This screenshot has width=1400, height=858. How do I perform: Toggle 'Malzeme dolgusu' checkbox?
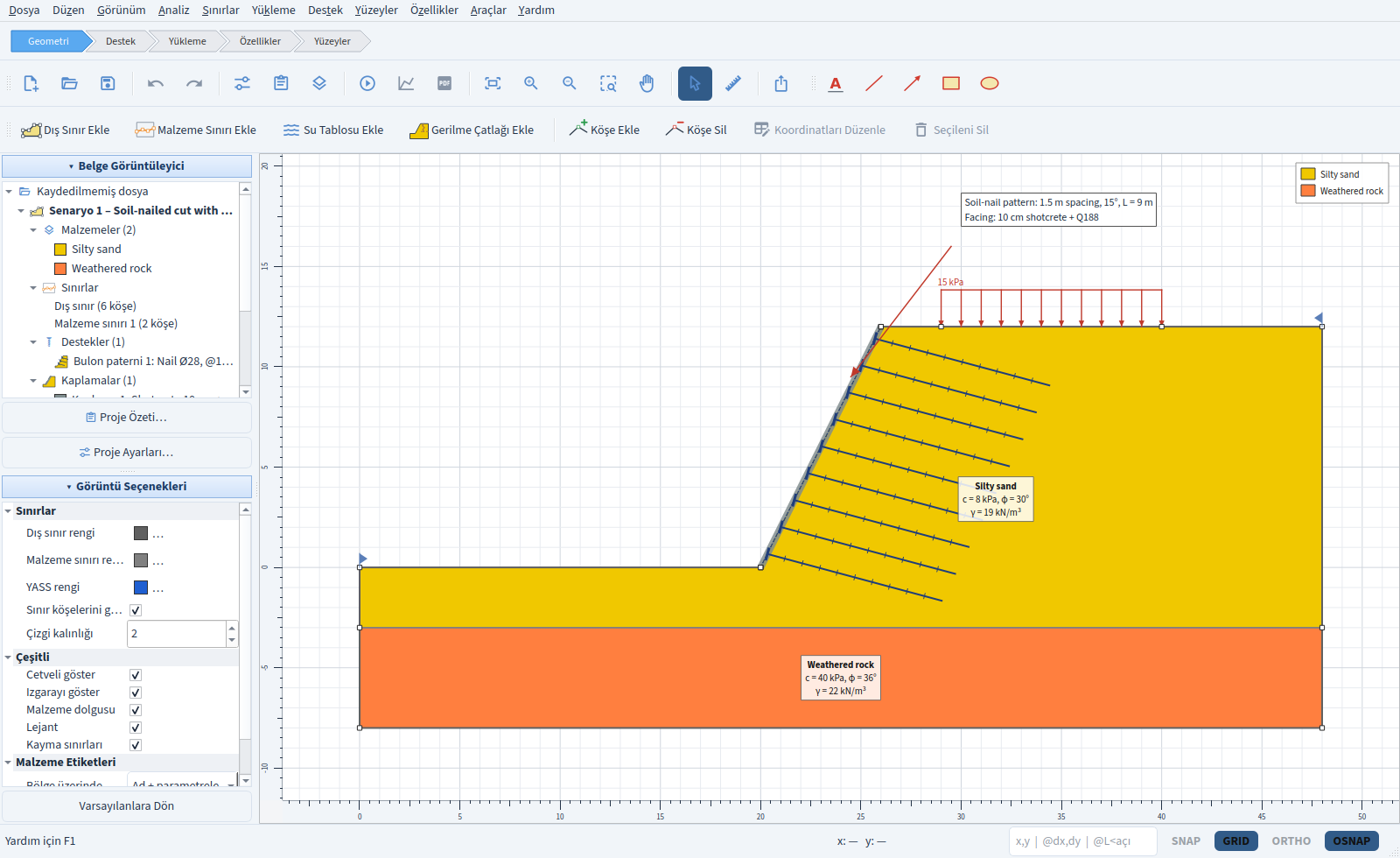coord(136,710)
